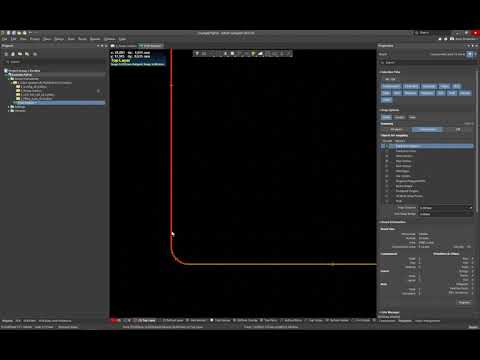Image resolution: width=480 pixels, height=360 pixels.
Task: Click the Reports button in Board Information
Action: 464,302
